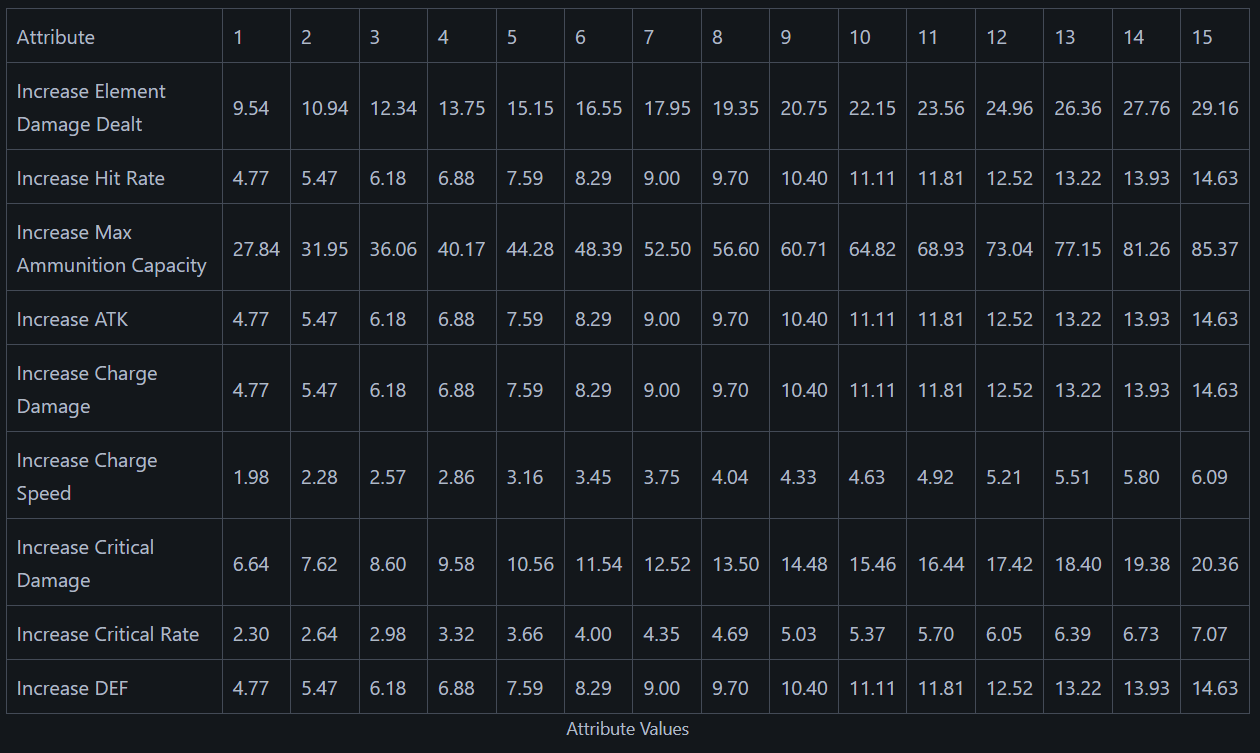Screen dimensions: 1260x753
Task: Click the "Attribute Values" table caption
Action: 628,729
